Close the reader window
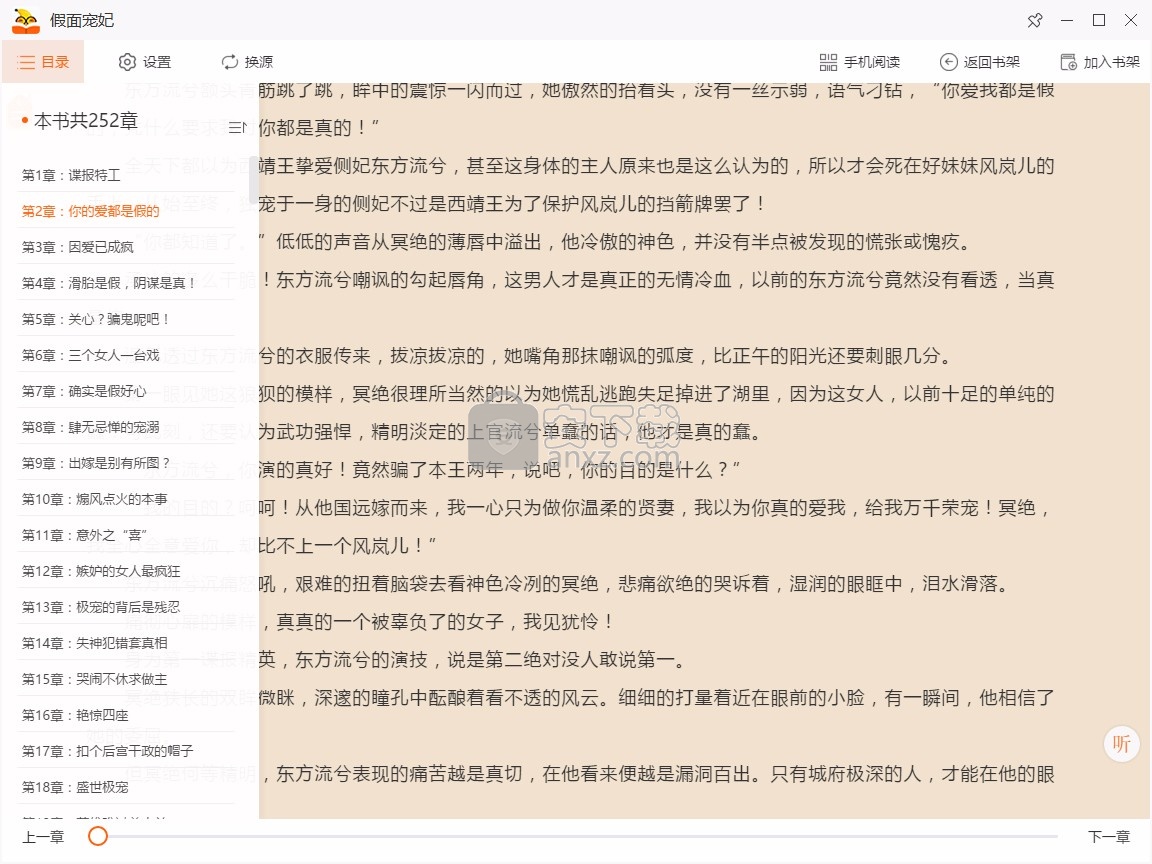 pos(1131,21)
